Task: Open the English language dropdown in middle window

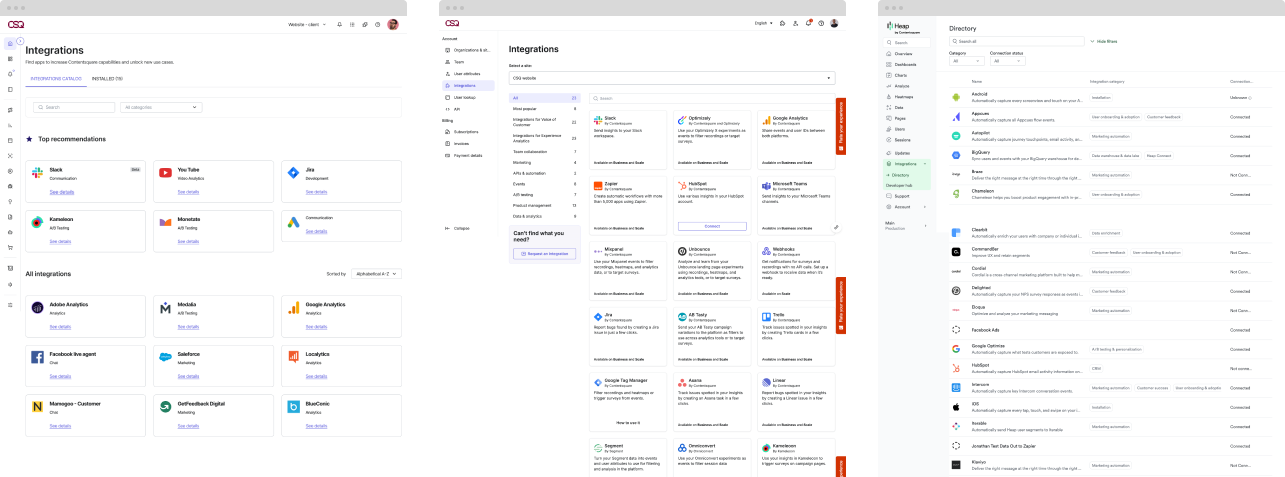Action: (x=764, y=23)
